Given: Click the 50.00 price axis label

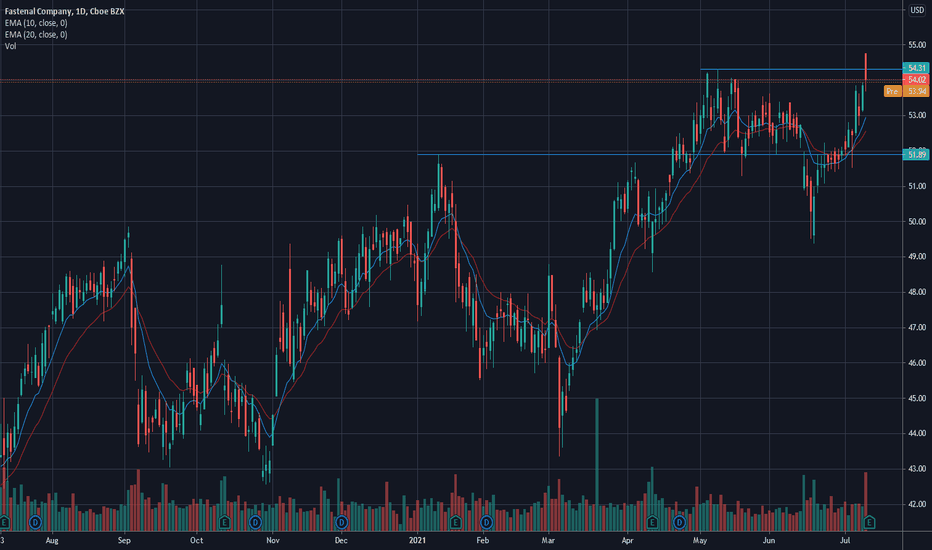Looking at the screenshot, I should [917, 221].
